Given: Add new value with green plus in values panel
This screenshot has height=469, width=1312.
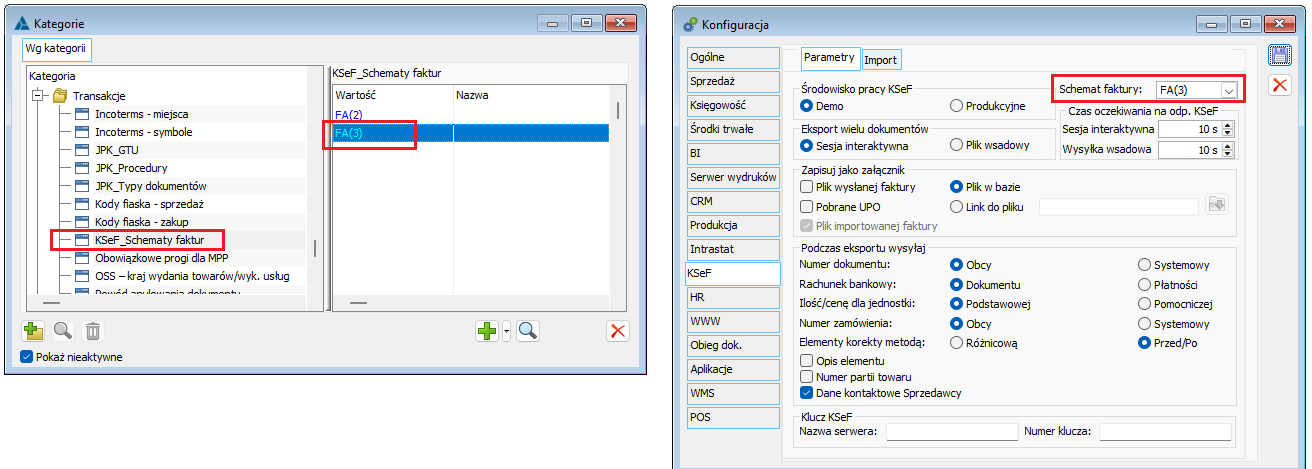Looking at the screenshot, I should click(x=487, y=330).
